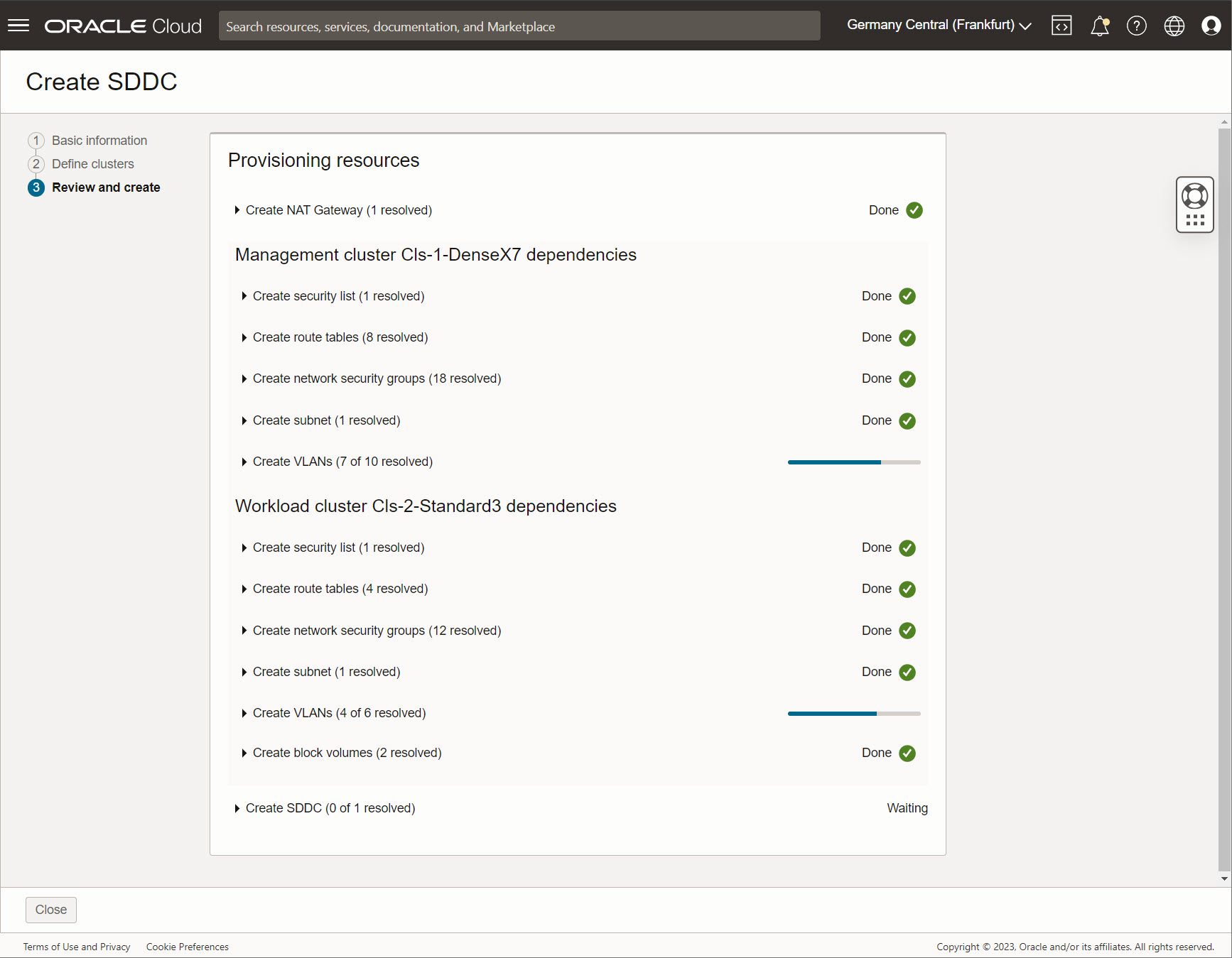Image resolution: width=1232 pixels, height=958 pixels.
Task: Open the region selector dropdown
Action: coord(939,25)
